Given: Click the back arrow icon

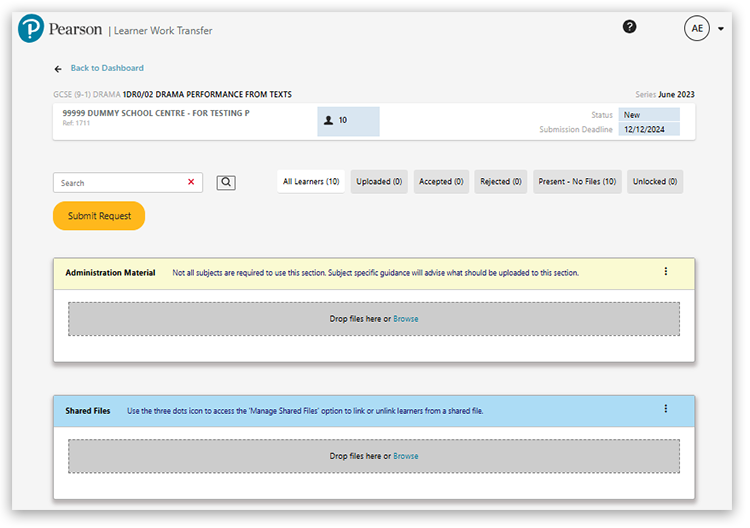Looking at the screenshot, I should click(58, 68).
